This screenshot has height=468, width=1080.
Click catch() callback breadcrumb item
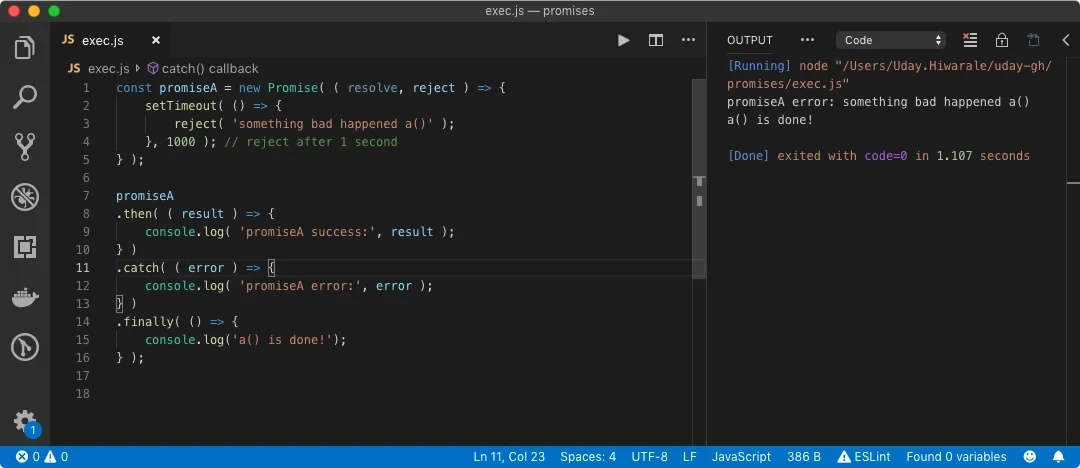click(202, 68)
